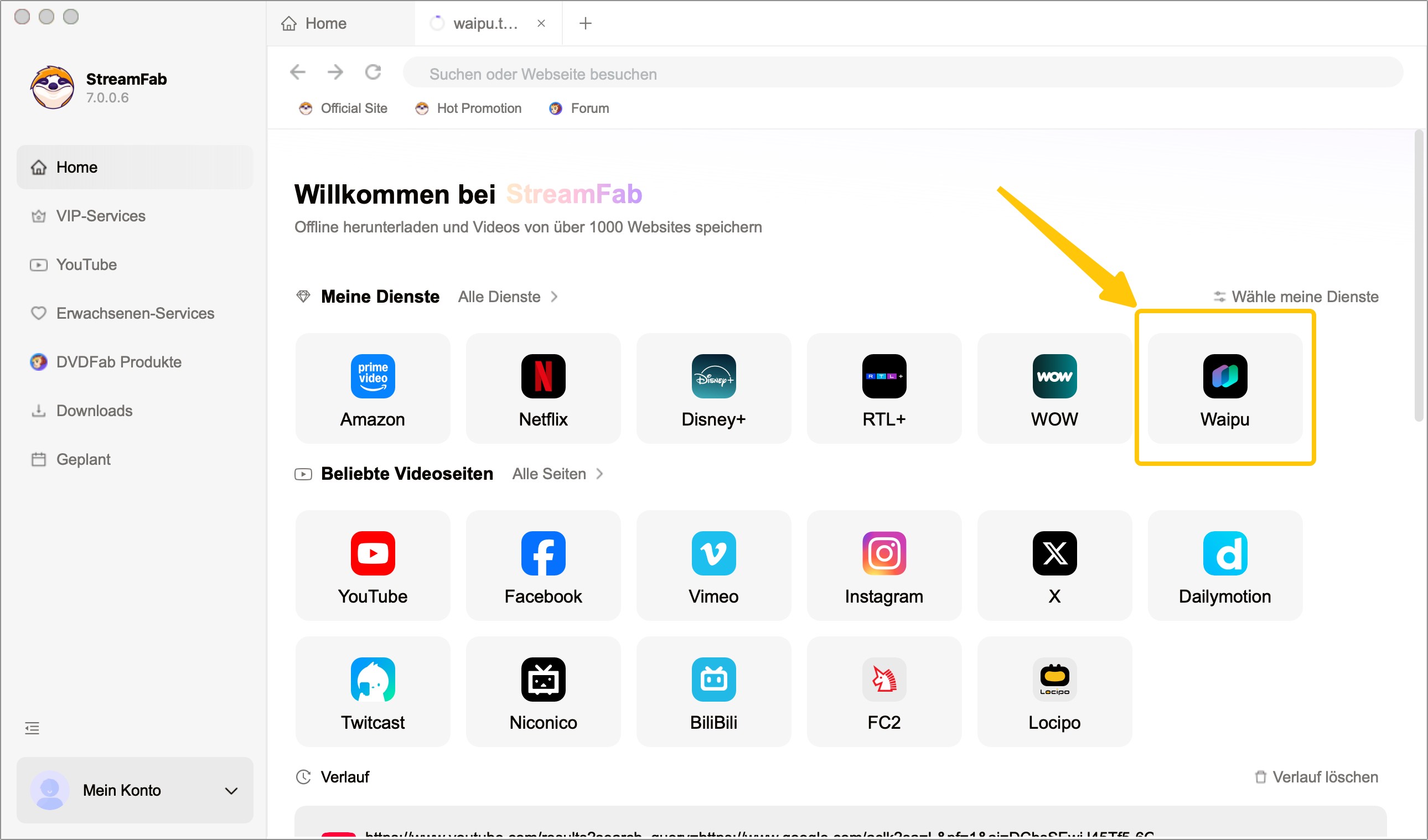Open the Disney+ downloader
This screenshot has height=840, width=1428.
pos(713,388)
